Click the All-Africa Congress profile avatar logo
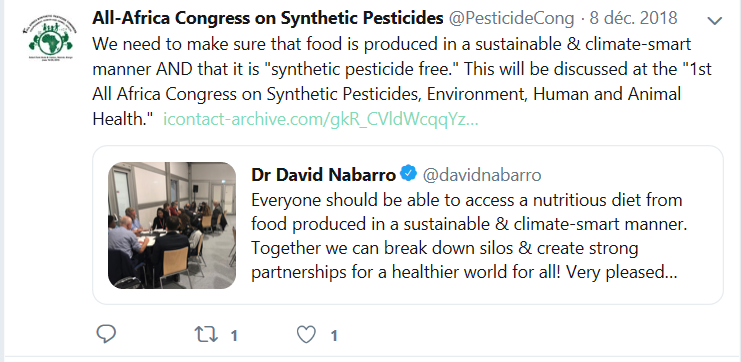This screenshot has height=362, width=741. click(50, 35)
